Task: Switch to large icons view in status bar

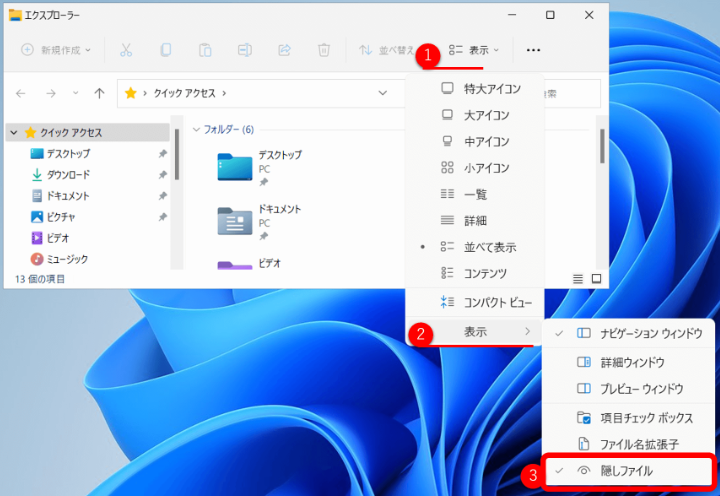Action: click(596, 279)
